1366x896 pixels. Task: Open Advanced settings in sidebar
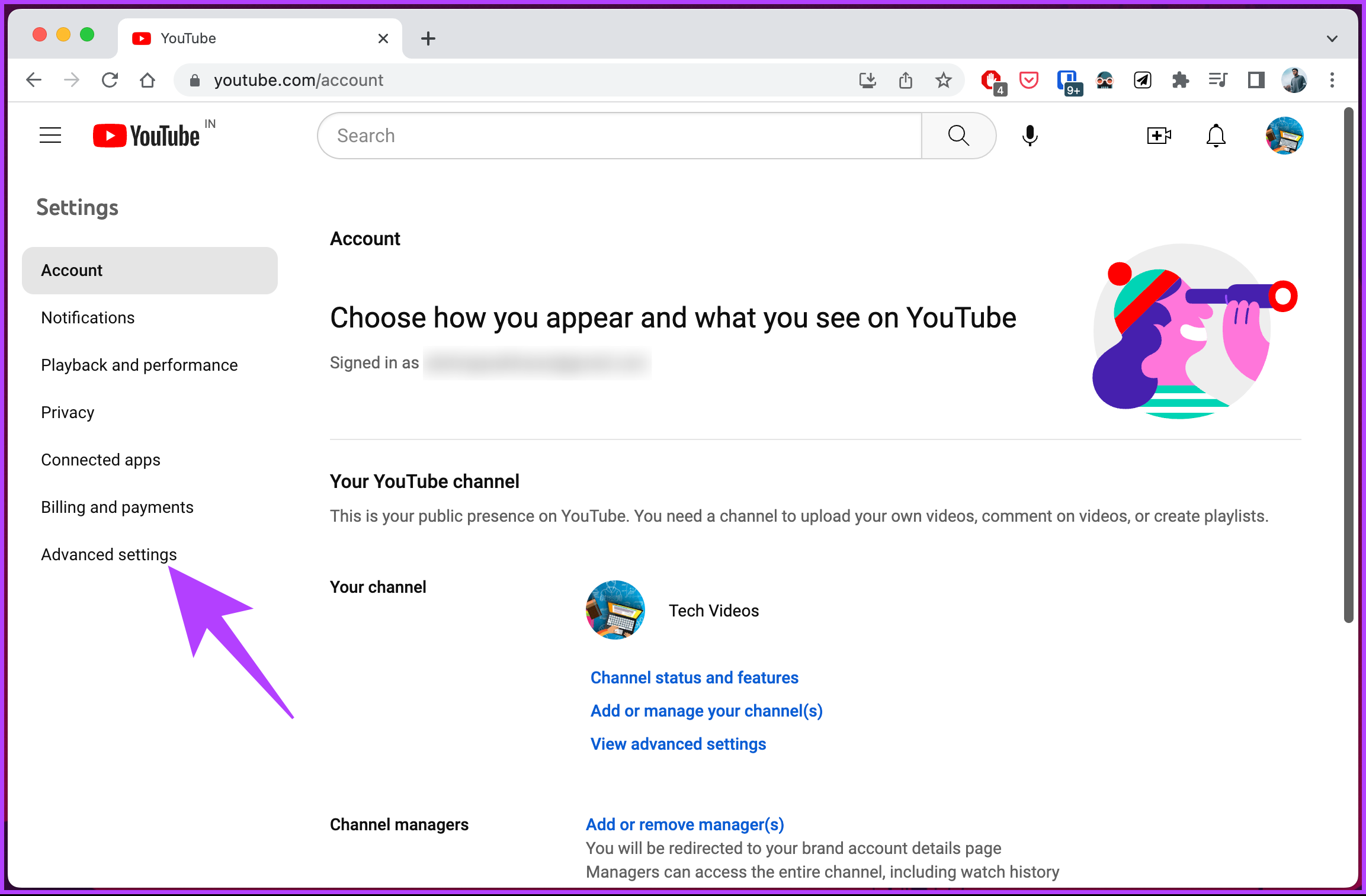click(x=109, y=555)
